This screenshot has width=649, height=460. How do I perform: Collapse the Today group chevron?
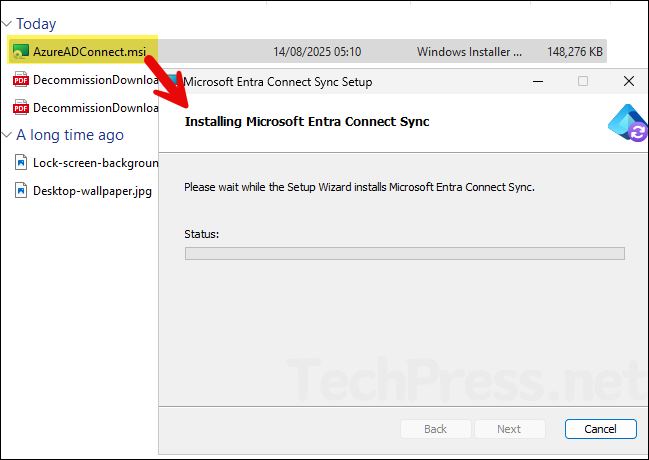pos(7,24)
